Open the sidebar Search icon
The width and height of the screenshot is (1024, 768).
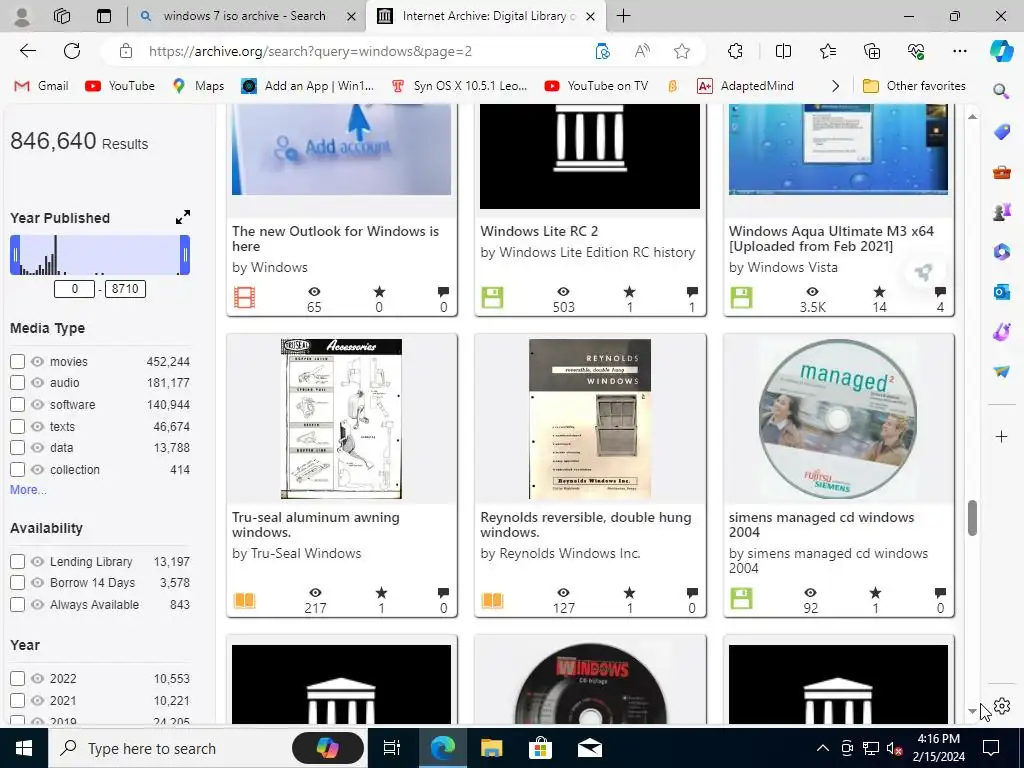pyautogui.click(x=1001, y=91)
